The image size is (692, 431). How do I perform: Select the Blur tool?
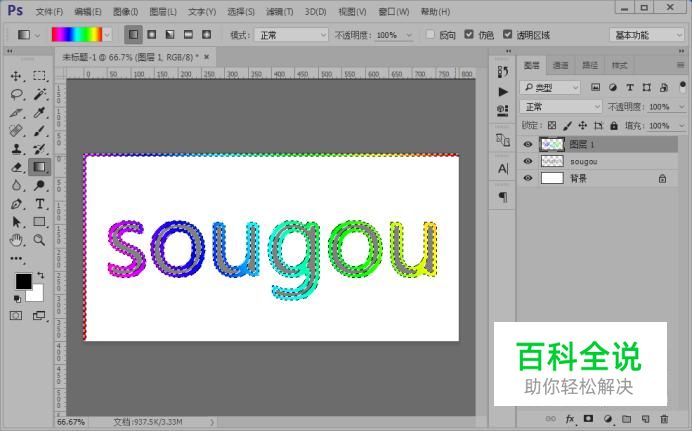coord(16,185)
